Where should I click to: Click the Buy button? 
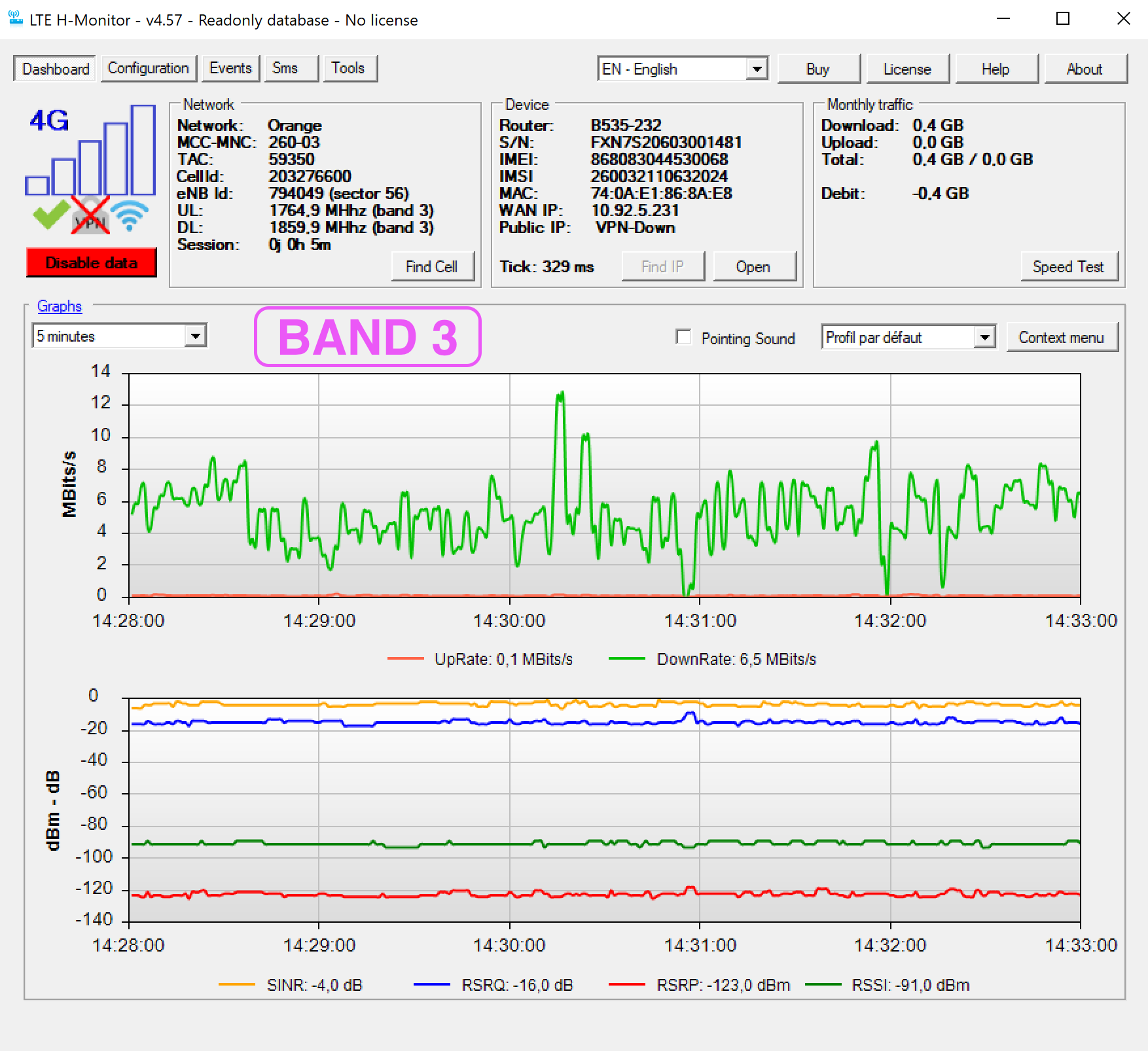pos(818,69)
